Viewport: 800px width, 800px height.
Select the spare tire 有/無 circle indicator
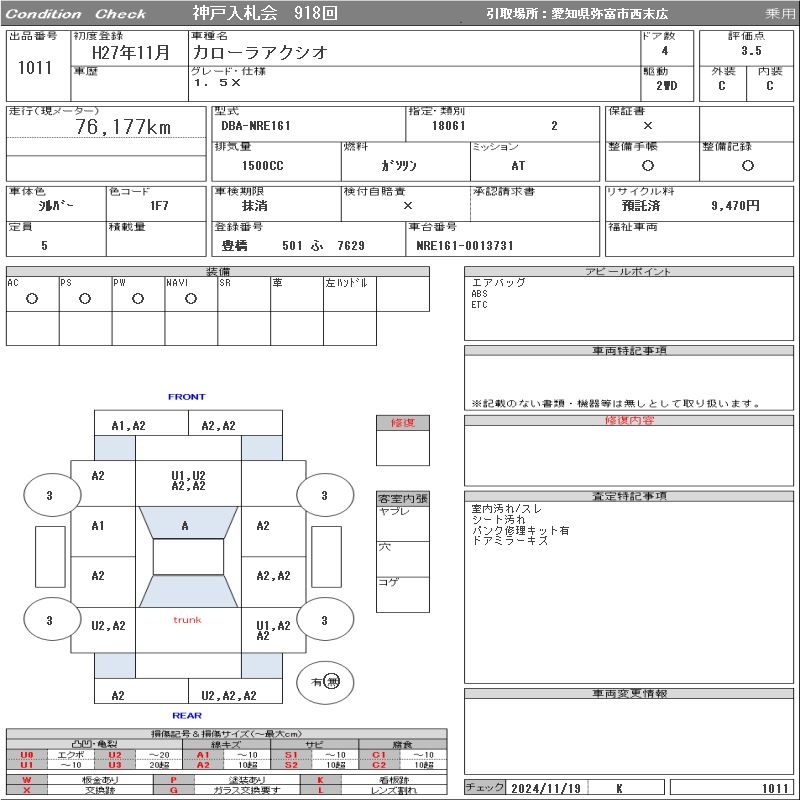325,682
